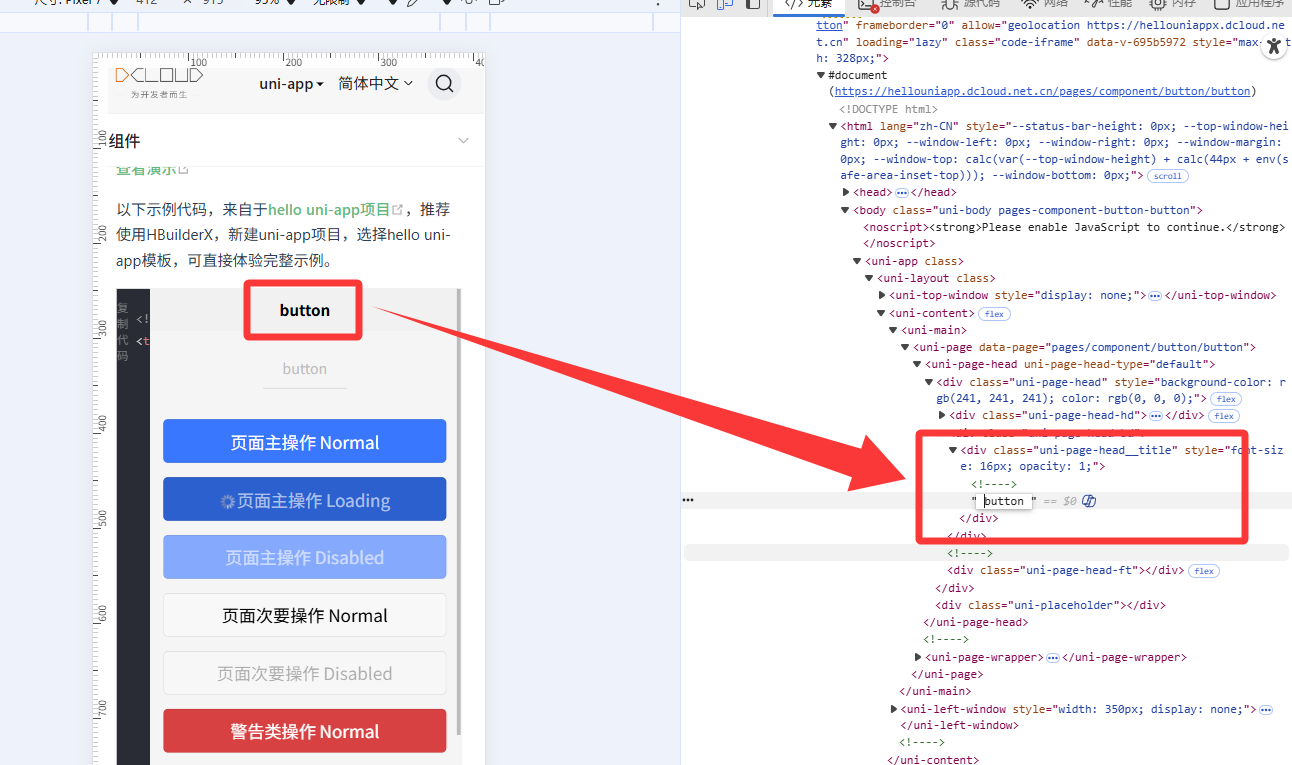Click the grey button placeholder text
This screenshot has width=1292, height=765.
[304, 369]
